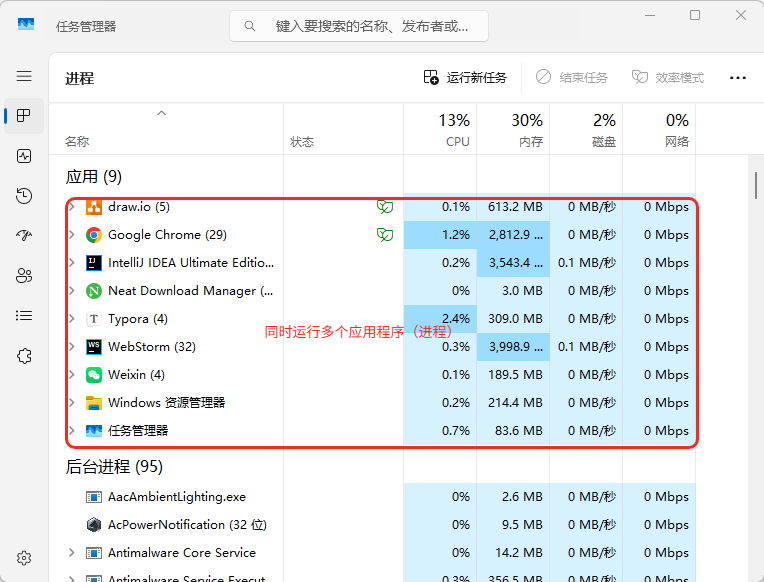Open Task Manager settings gear
Screen dimensions: 764x582
24,558
